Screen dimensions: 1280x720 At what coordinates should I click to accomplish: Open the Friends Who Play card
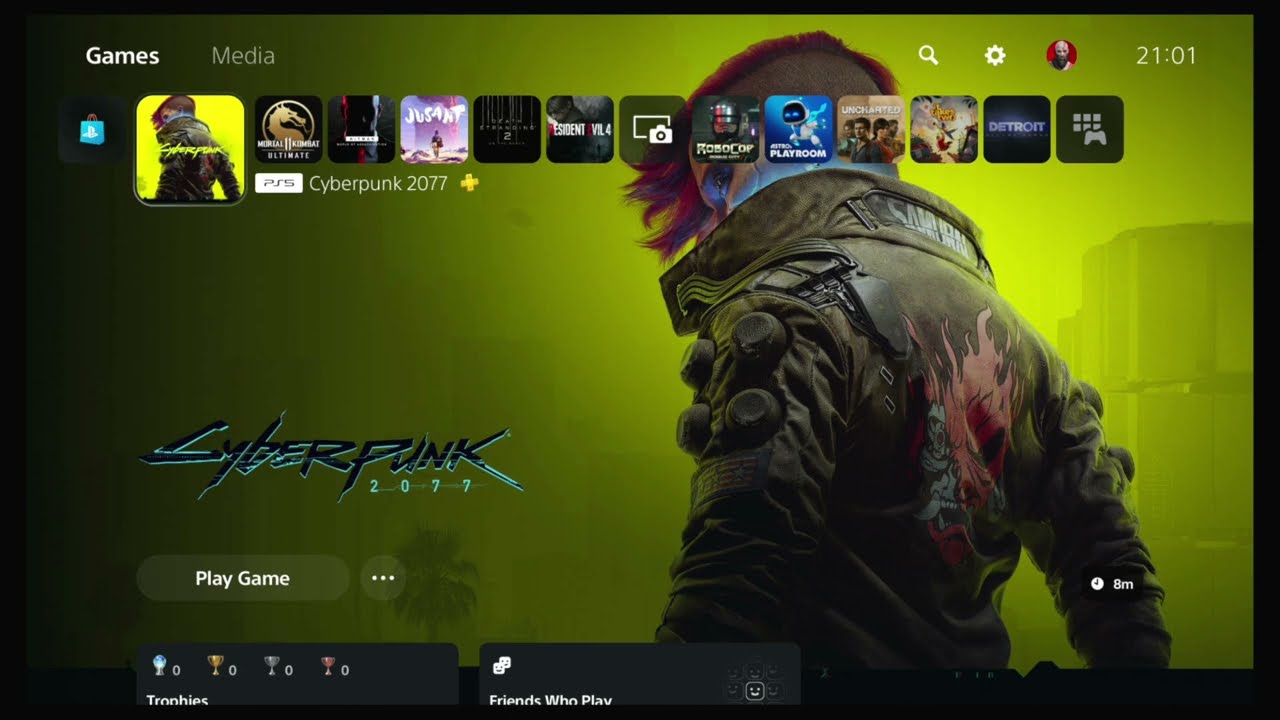coord(640,675)
